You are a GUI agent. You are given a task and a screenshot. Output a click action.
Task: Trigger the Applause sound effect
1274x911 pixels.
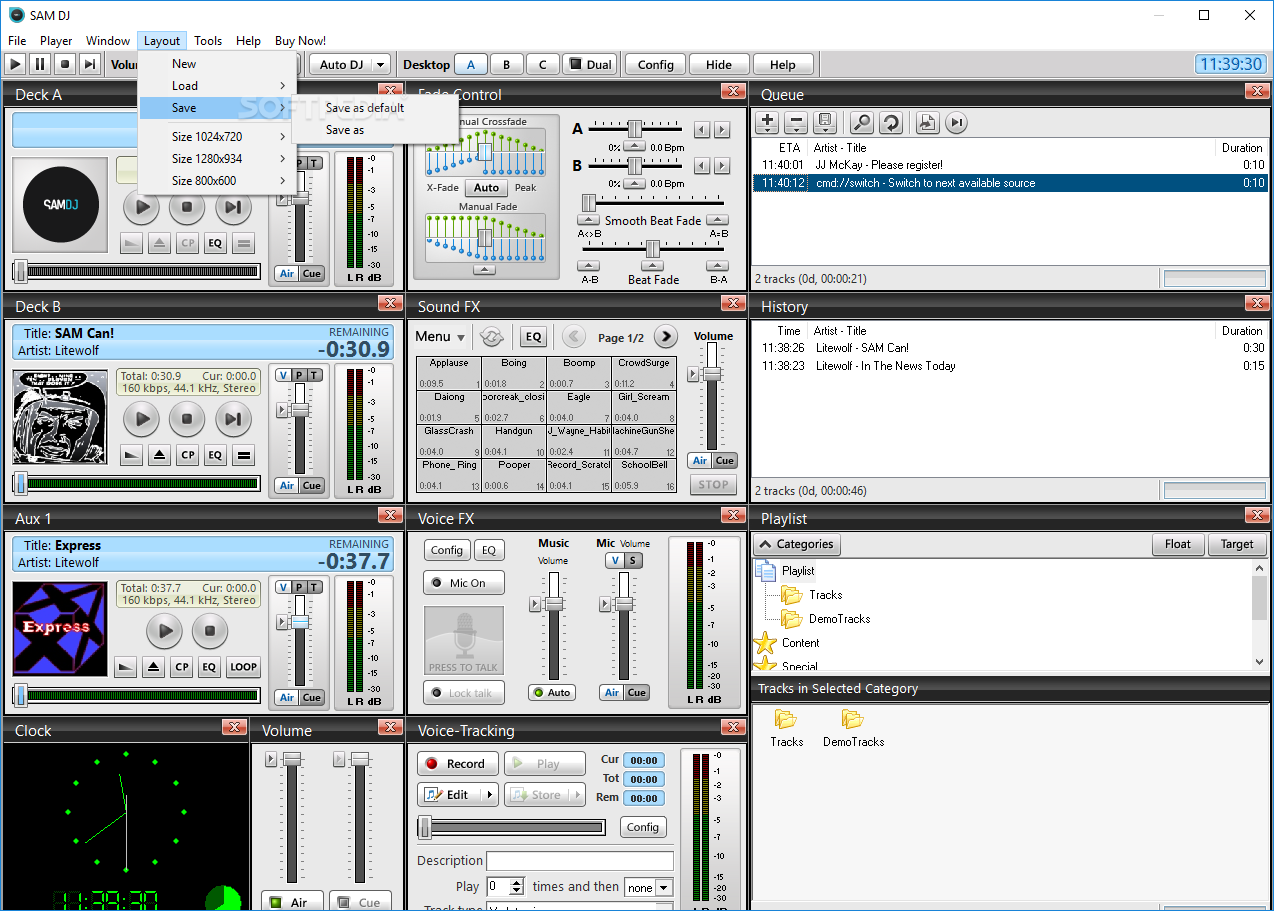point(449,373)
